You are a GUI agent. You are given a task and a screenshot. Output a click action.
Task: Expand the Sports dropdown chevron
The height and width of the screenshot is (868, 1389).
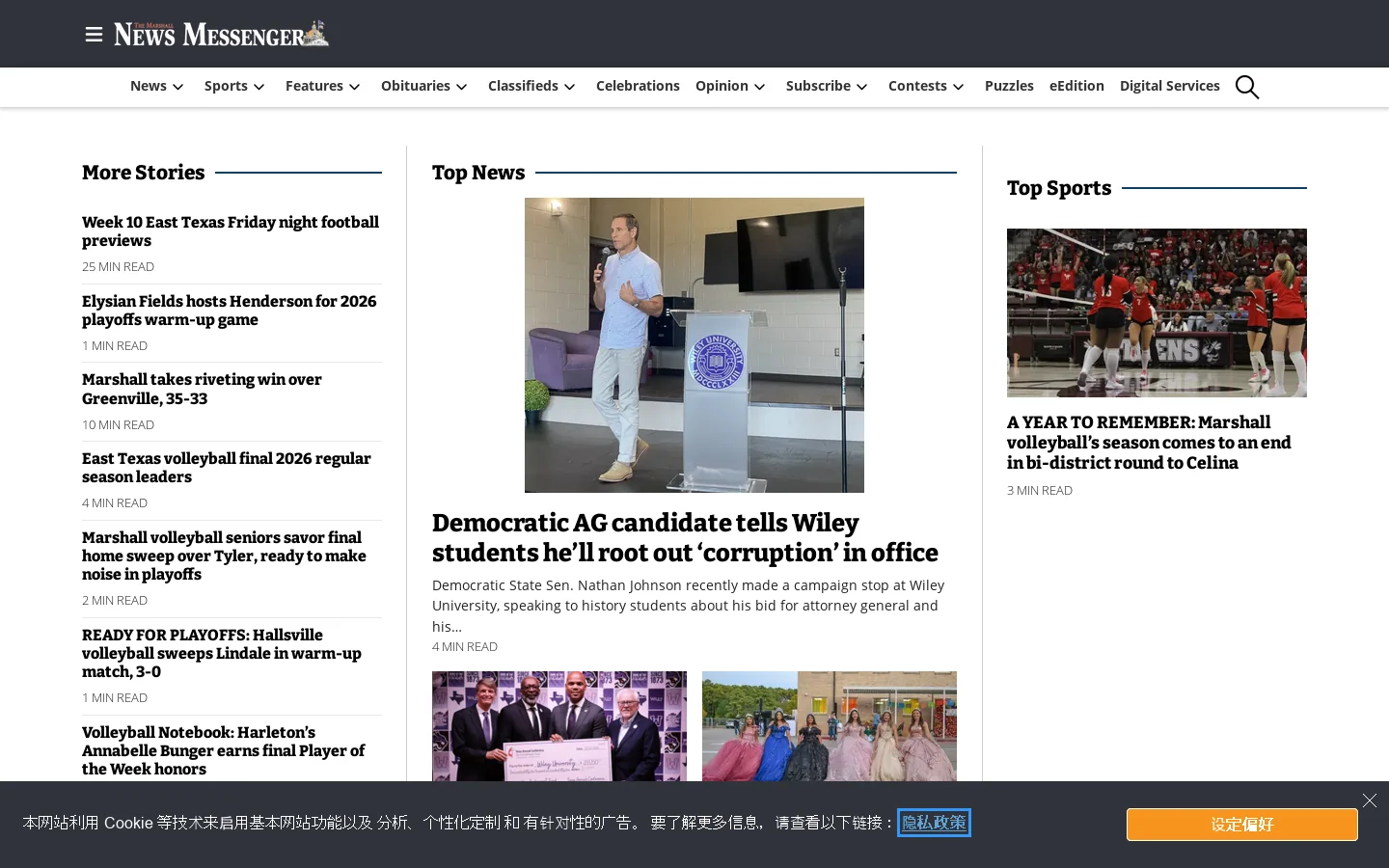pyautogui.click(x=259, y=87)
